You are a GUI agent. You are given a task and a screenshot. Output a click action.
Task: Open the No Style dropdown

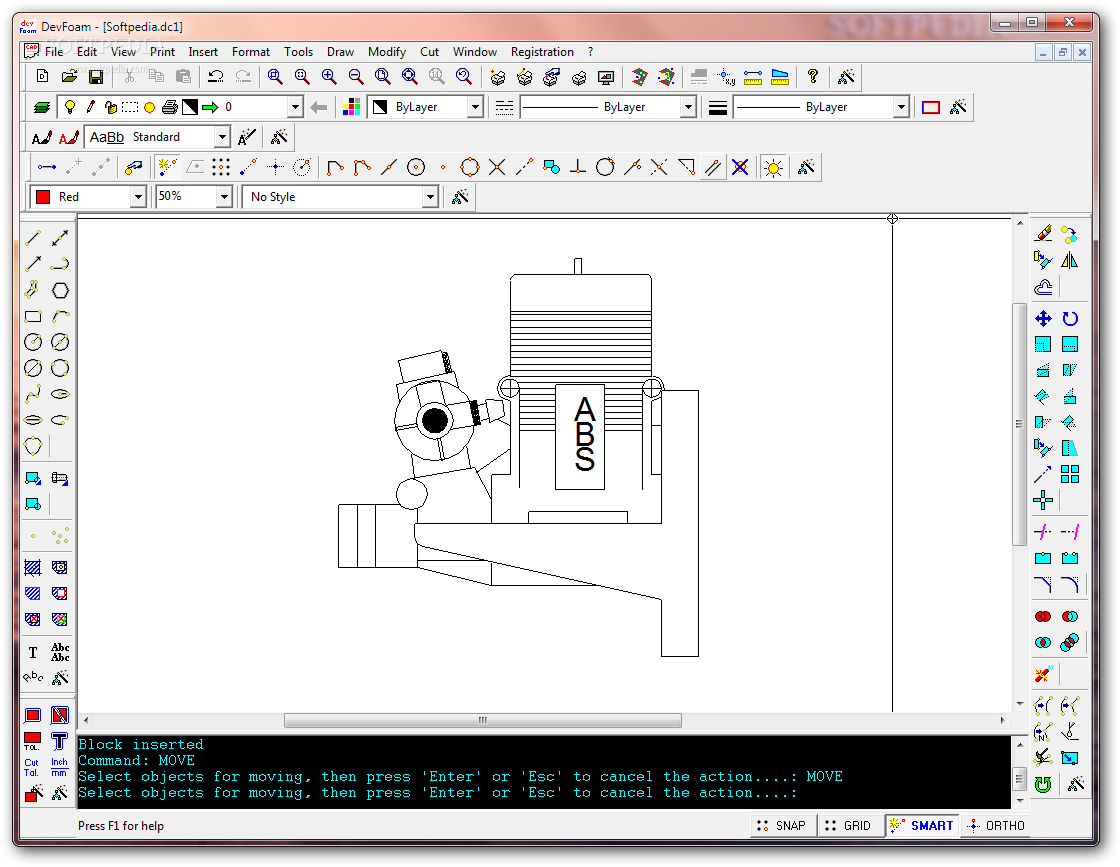point(429,197)
